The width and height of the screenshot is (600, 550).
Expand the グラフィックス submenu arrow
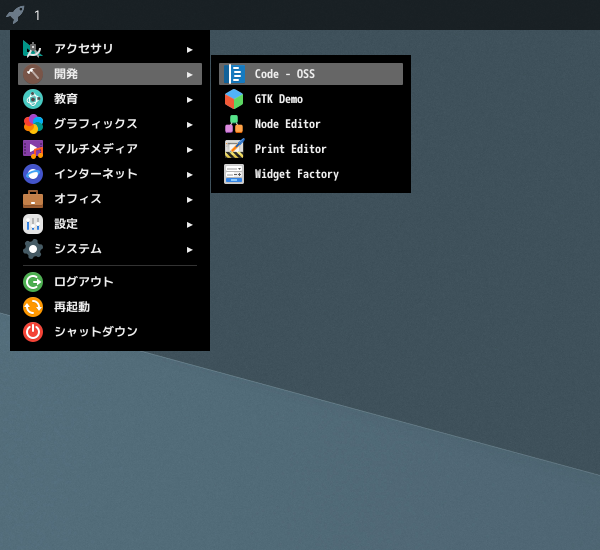pos(189,125)
